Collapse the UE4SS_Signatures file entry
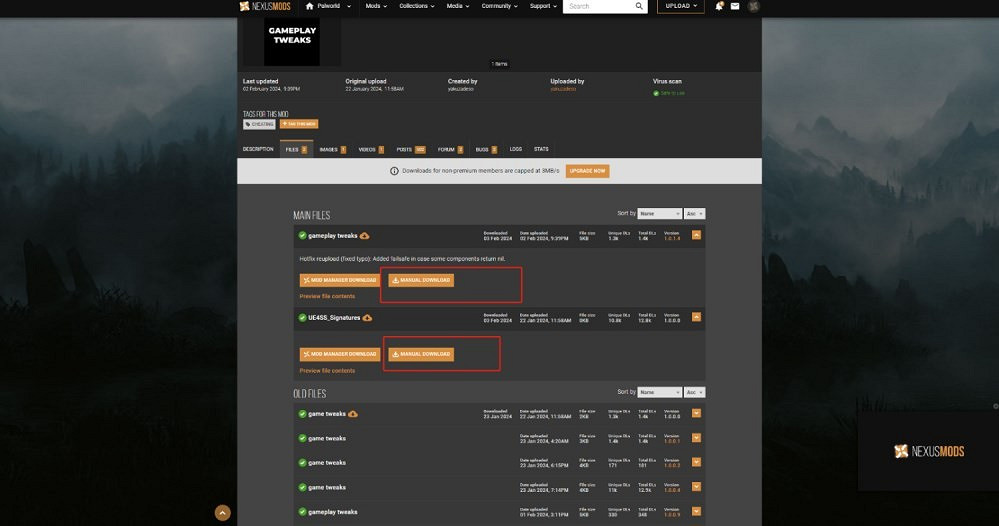Image resolution: width=999 pixels, height=526 pixels. (x=696, y=318)
